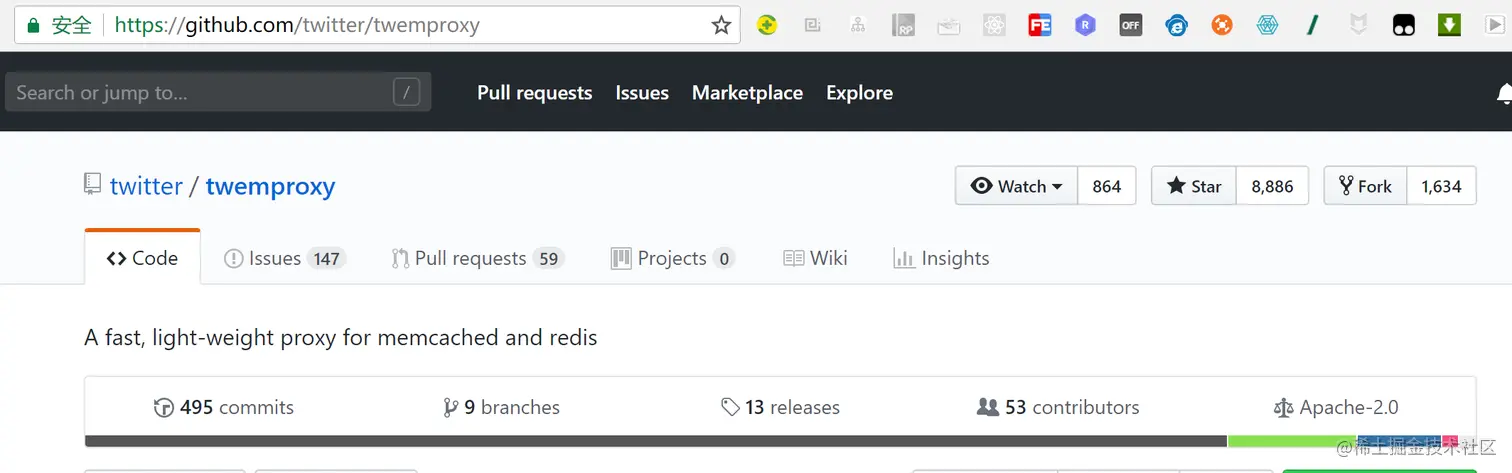View the 1,634 forks count
Viewport: 1512px width, 473px height.
[1441, 186]
